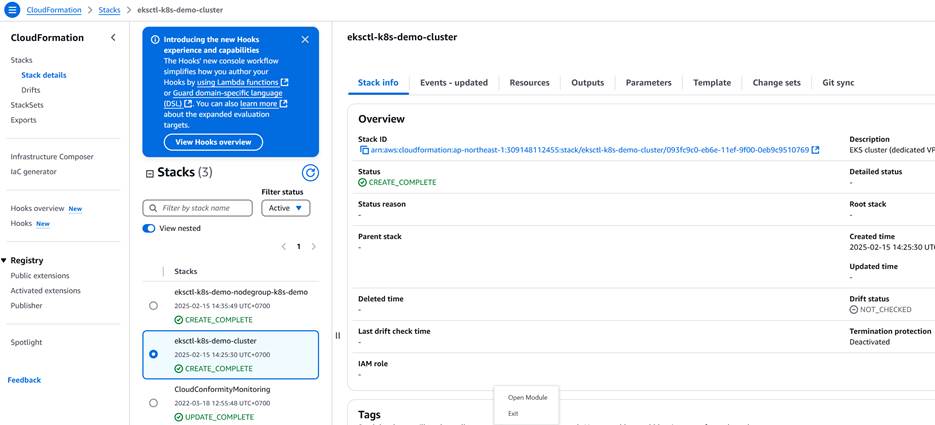Go to next stacks page arrow
The width and height of the screenshot is (935, 425).
pos(314,246)
